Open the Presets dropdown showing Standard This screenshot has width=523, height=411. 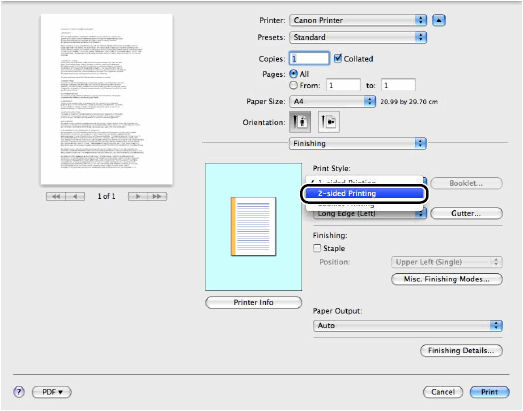coord(358,37)
